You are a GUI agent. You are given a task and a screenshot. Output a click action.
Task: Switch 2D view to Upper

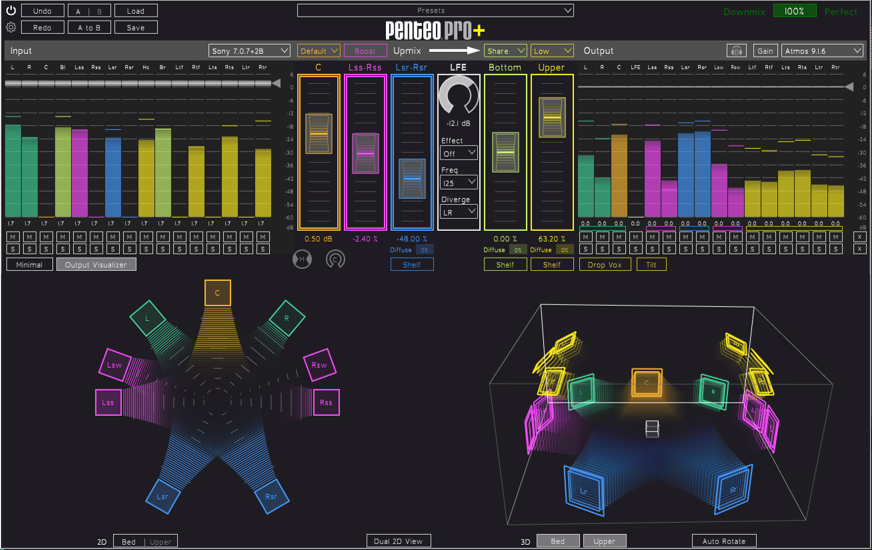click(161, 542)
